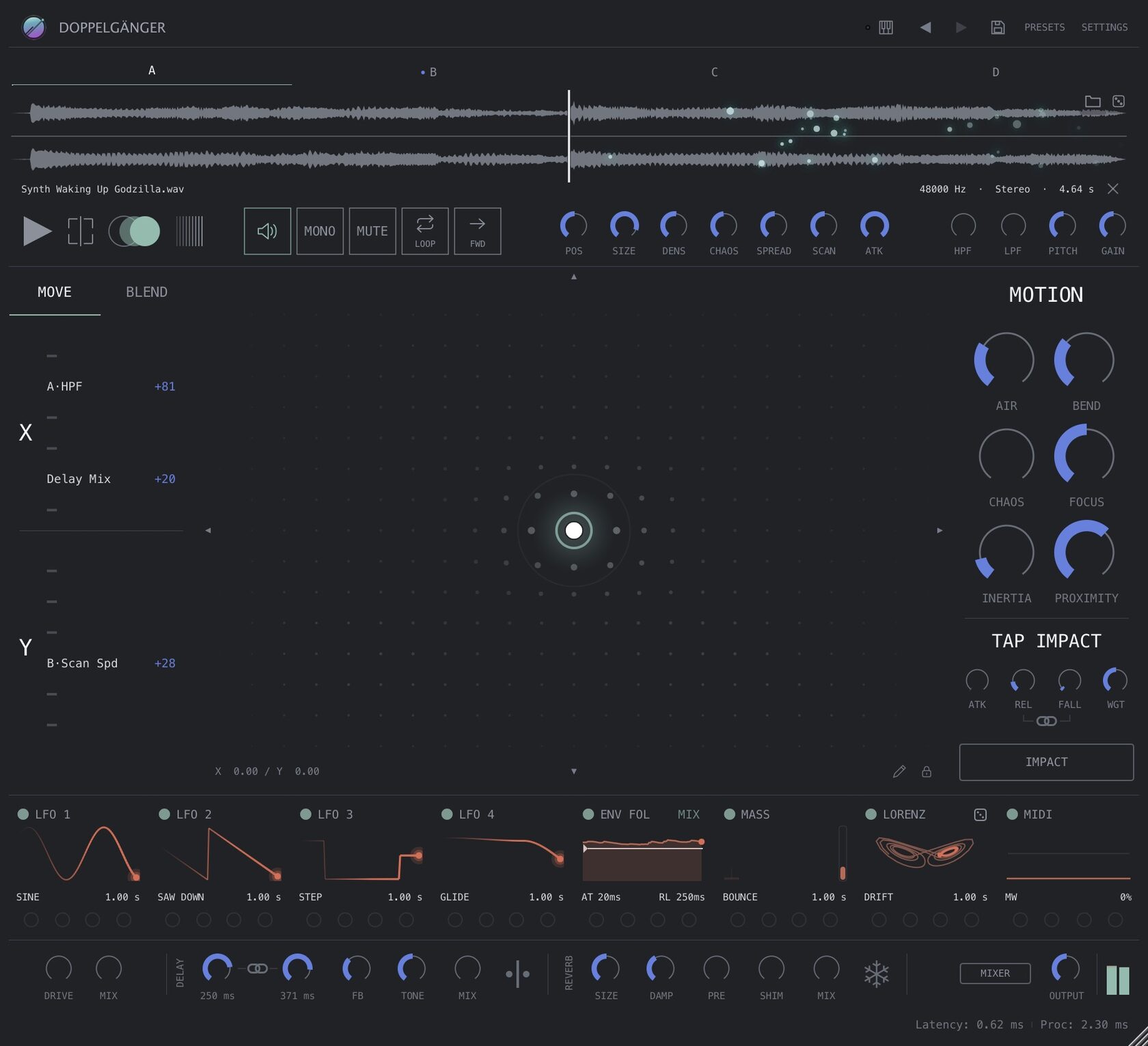Open the STEP waveform selector for LFO 3
This screenshot has height=1046, width=1148.
[310, 897]
